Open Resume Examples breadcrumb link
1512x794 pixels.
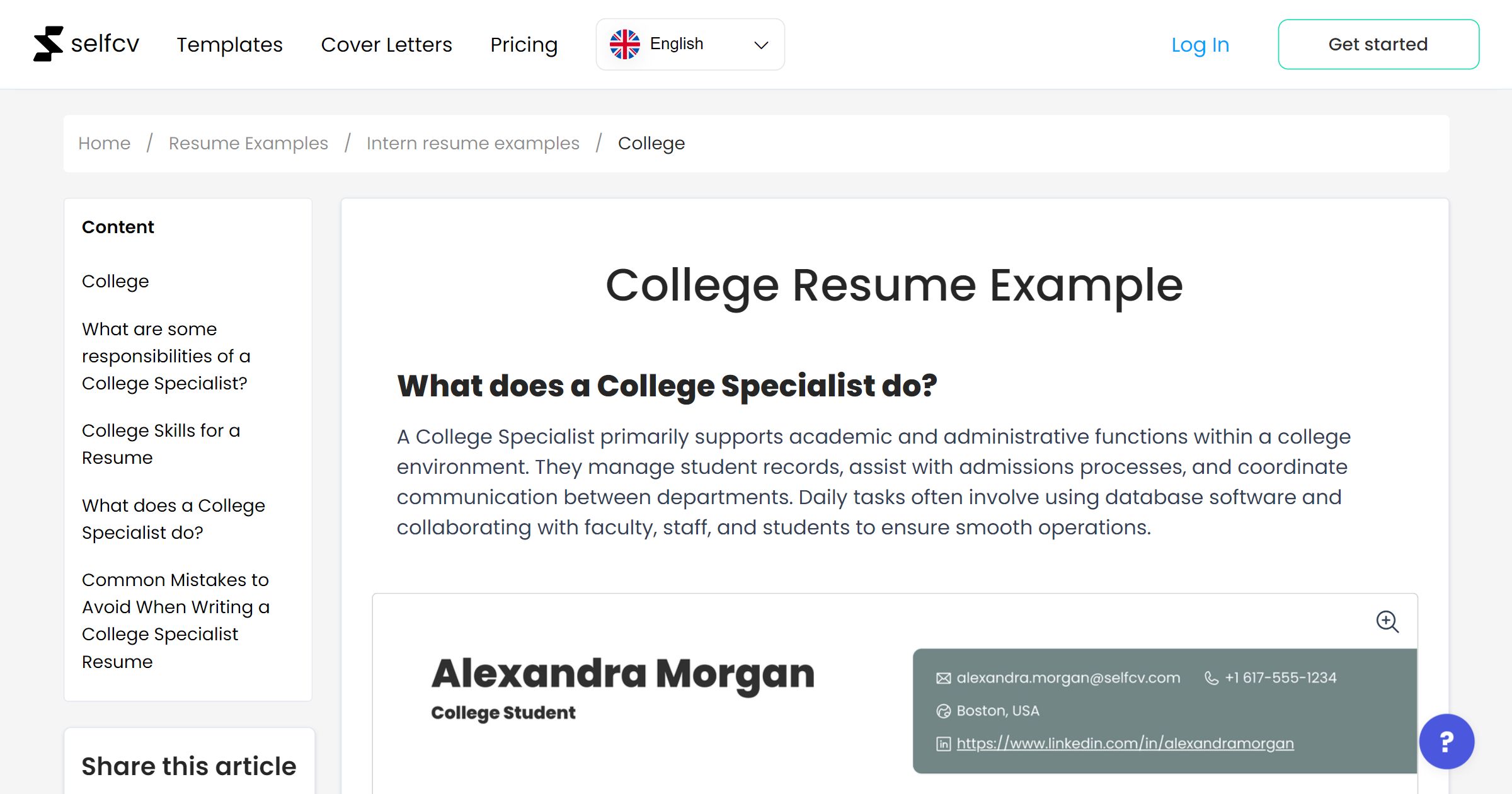tap(248, 143)
